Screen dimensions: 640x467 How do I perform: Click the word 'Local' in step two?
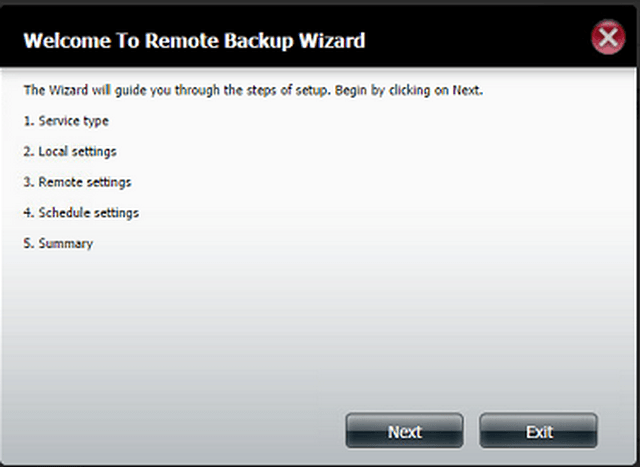[x=53, y=151]
